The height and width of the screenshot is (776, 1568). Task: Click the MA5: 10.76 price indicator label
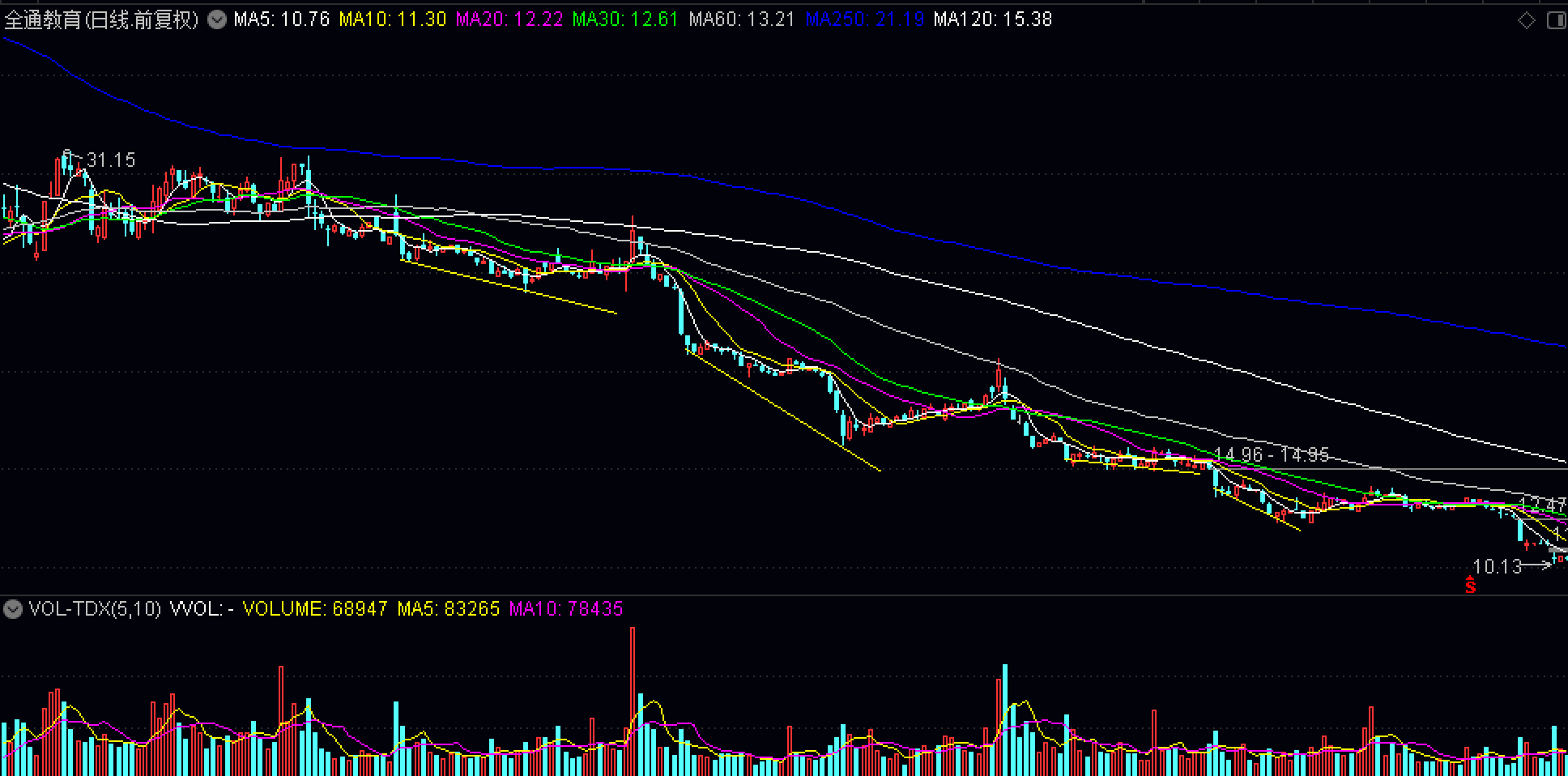coord(281,19)
